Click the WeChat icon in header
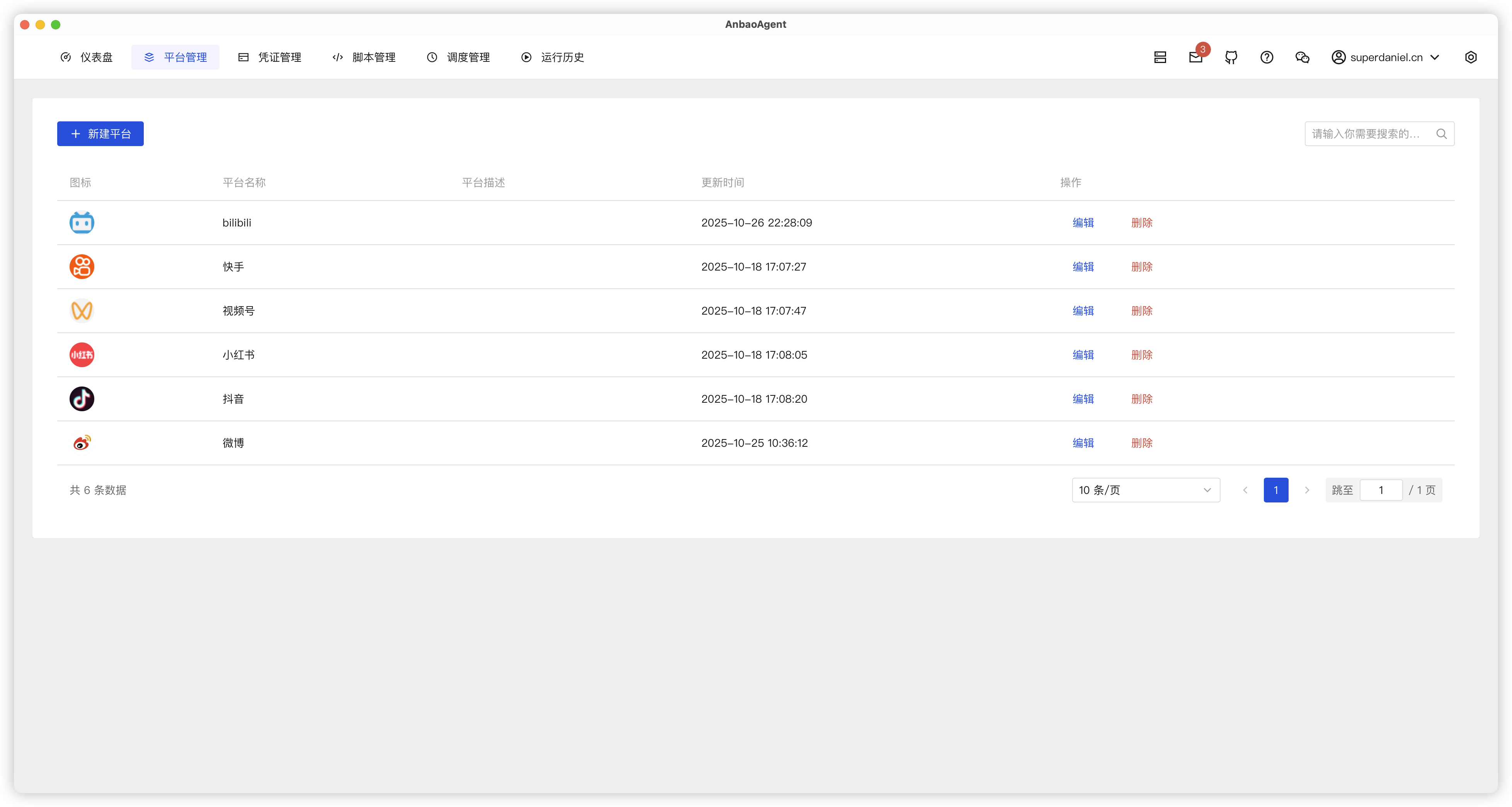1512x807 pixels. tap(1302, 57)
